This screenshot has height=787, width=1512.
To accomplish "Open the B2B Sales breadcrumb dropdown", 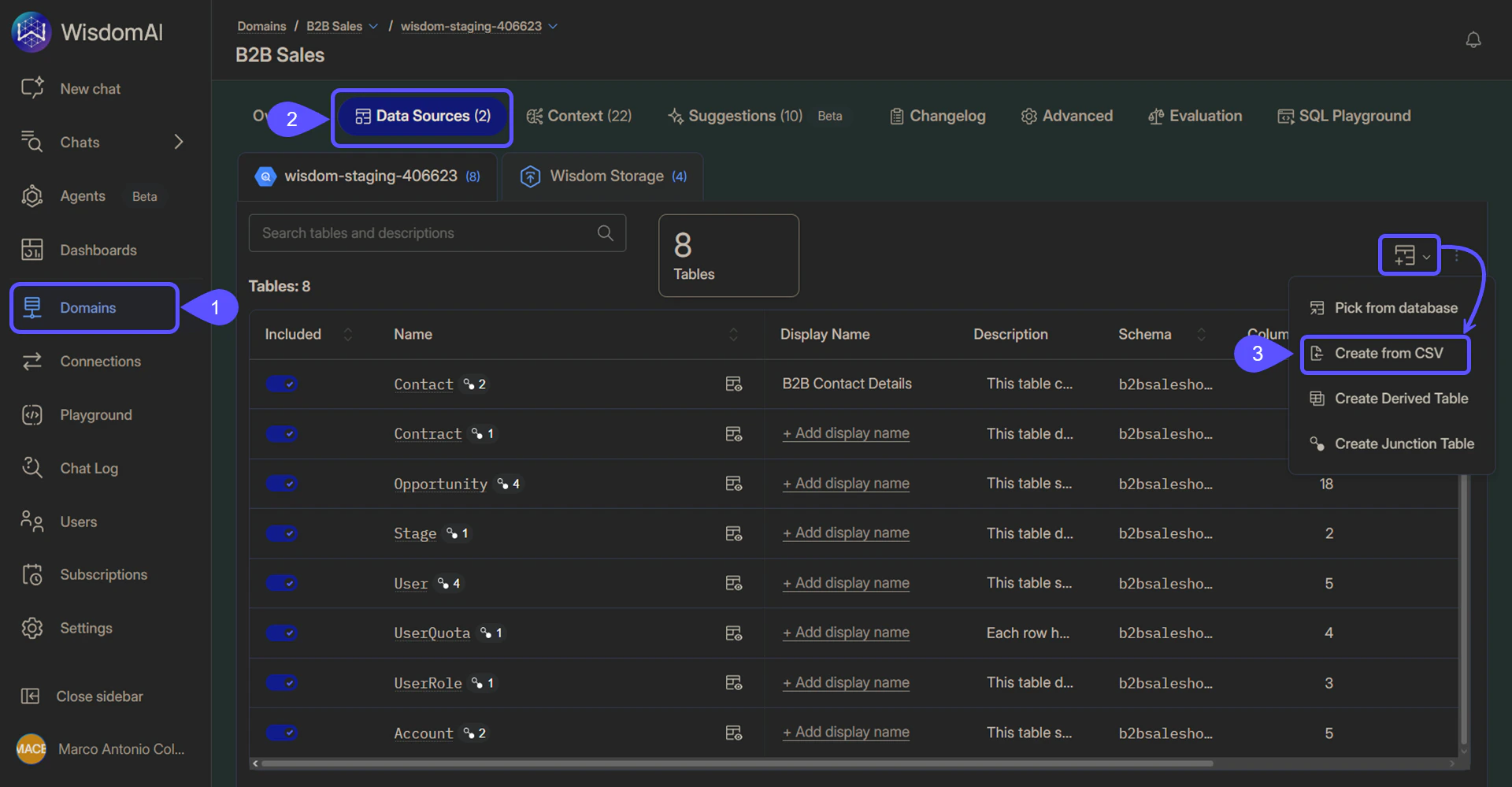I will (373, 26).
